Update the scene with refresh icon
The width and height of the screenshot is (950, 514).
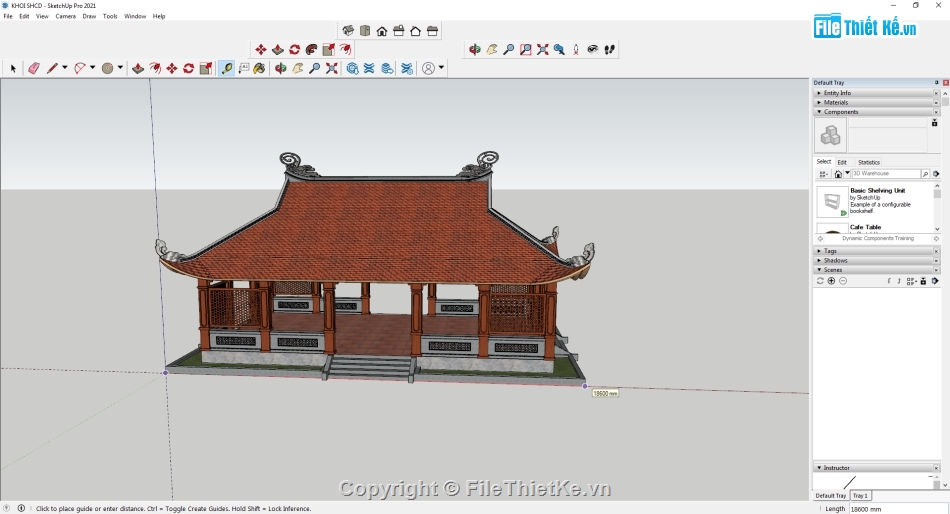click(x=820, y=281)
